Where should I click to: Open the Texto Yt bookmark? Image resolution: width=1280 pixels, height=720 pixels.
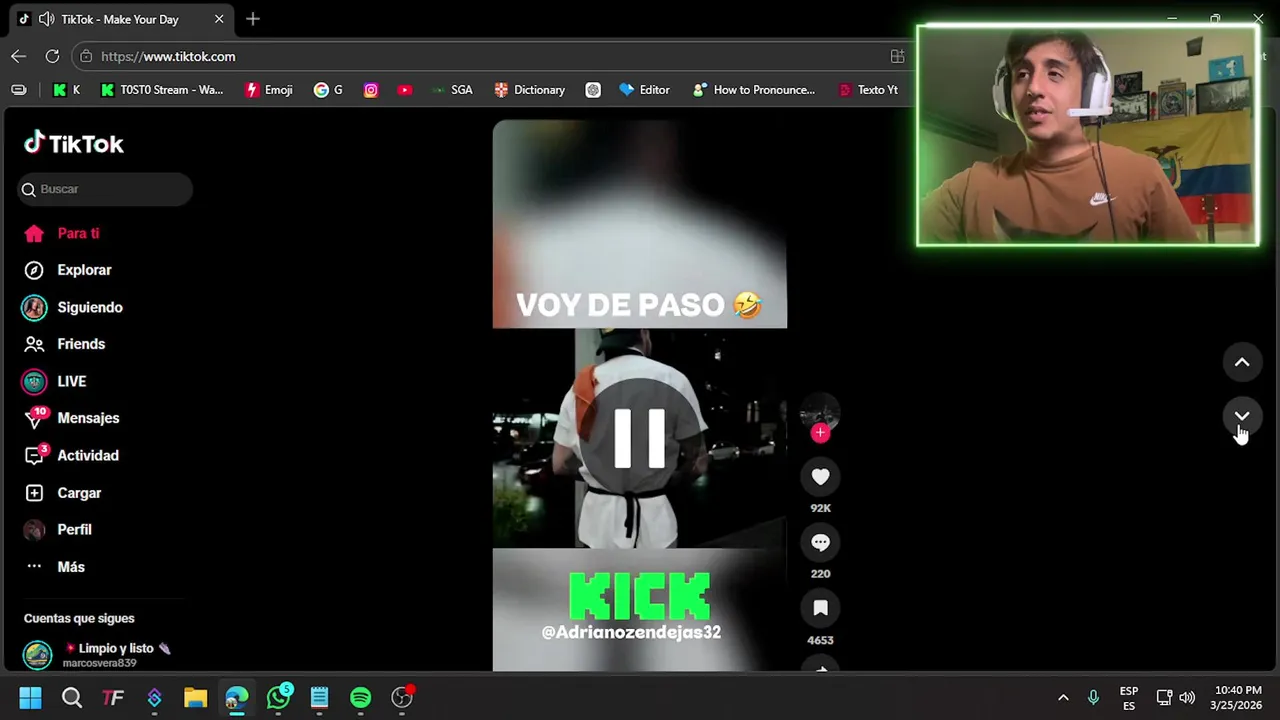tap(868, 90)
